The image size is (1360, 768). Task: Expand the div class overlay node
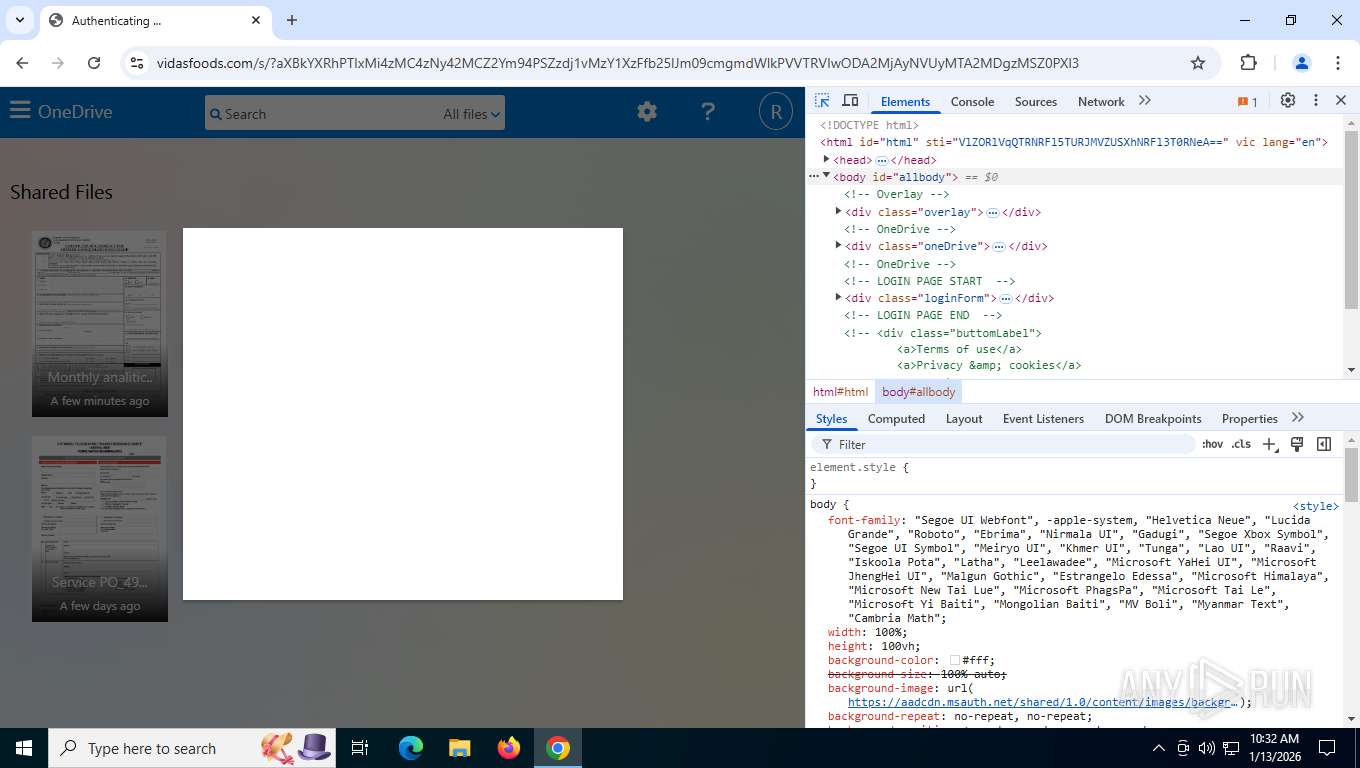click(839, 212)
